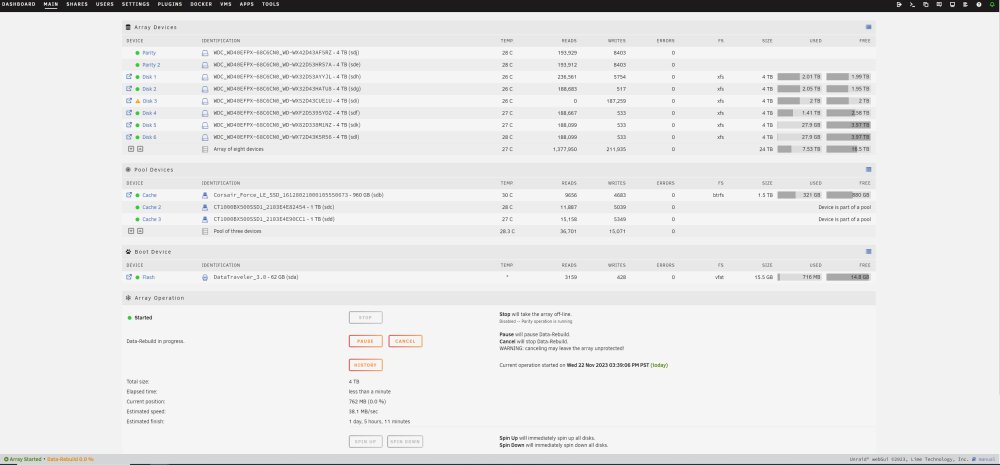Browse Disk 5 via its share icon
The width and height of the screenshot is (1000, 465).
[129, 125]
